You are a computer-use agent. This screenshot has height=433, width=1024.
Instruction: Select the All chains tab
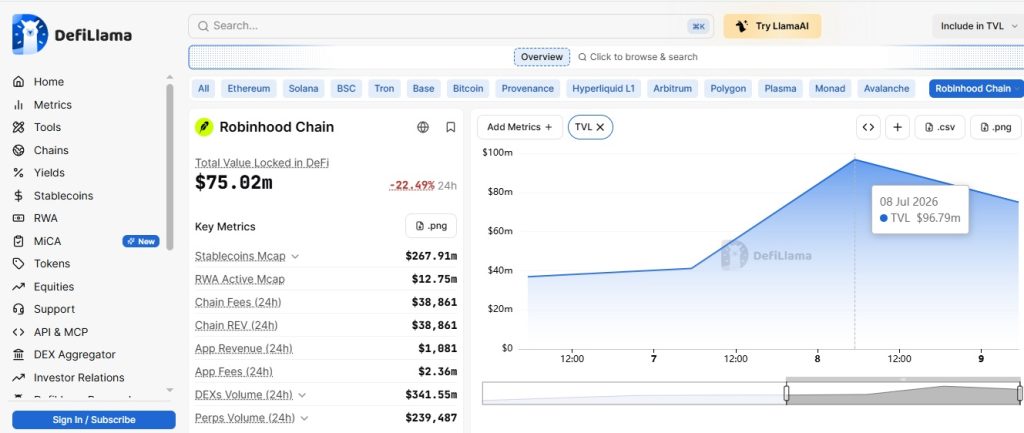[x=204, y=89]
